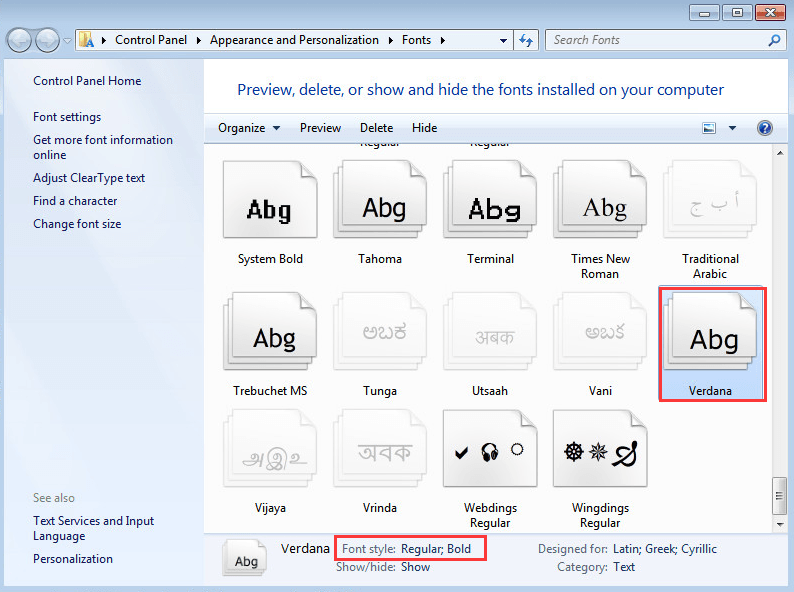Click the Forward navigation arrow
Viewport: 794px width, 592px height.
pyautogui.click(x=47, y=40)
